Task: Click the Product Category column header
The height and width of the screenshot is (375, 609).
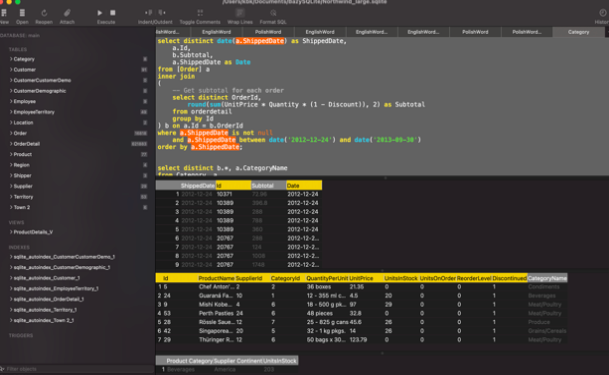Action: [x=190, y=361]
